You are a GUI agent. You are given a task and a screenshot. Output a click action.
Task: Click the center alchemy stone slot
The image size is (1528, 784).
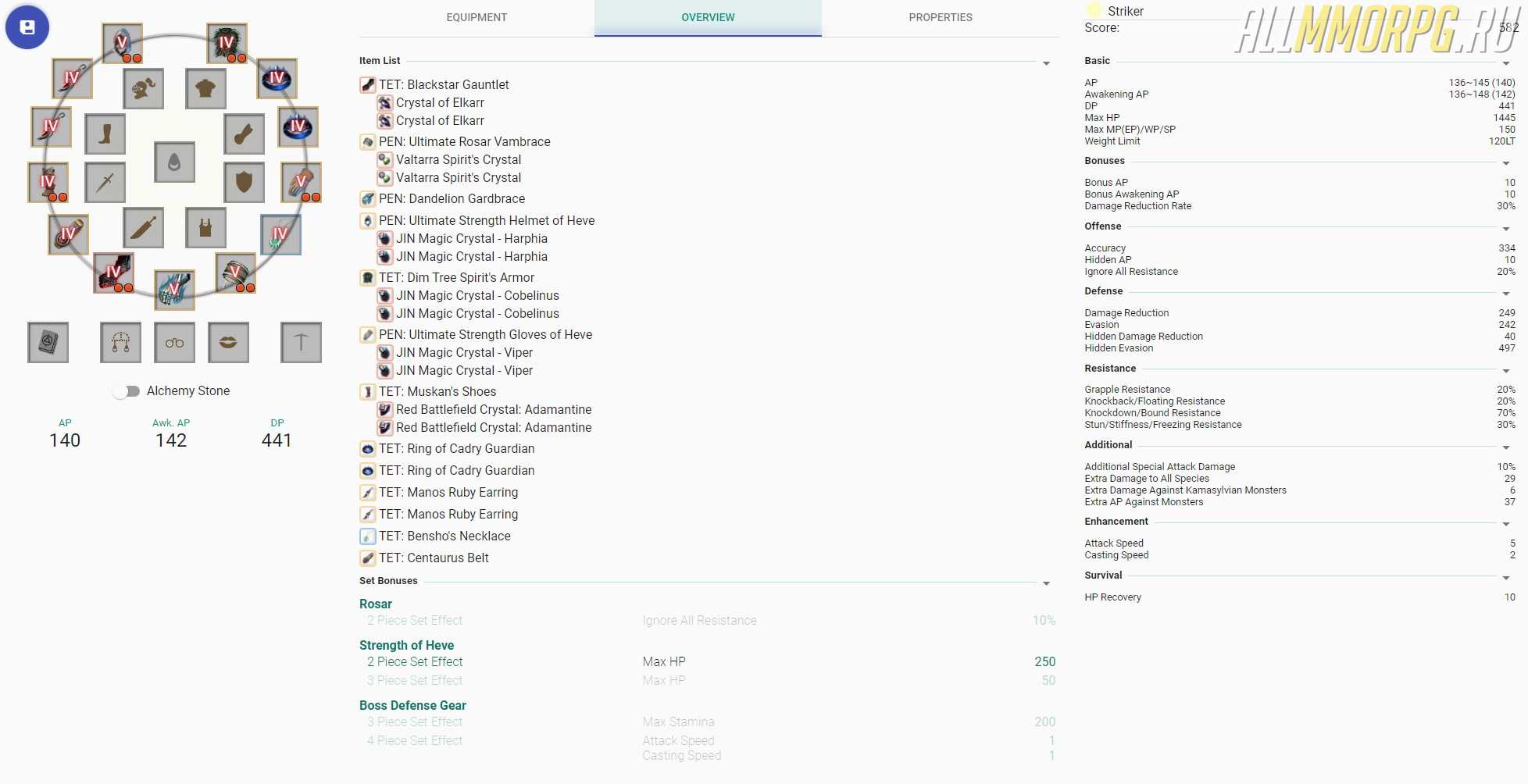coord(174,162)
